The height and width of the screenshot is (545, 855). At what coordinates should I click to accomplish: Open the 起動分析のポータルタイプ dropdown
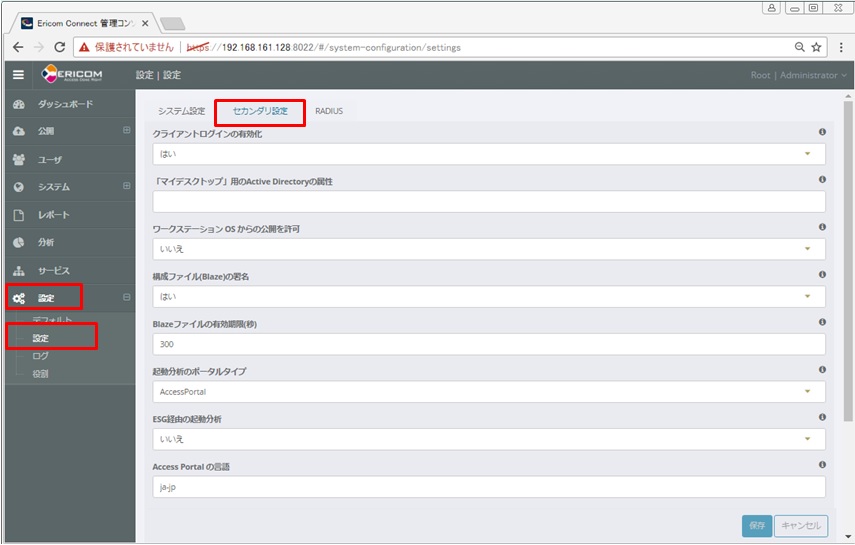489,392
